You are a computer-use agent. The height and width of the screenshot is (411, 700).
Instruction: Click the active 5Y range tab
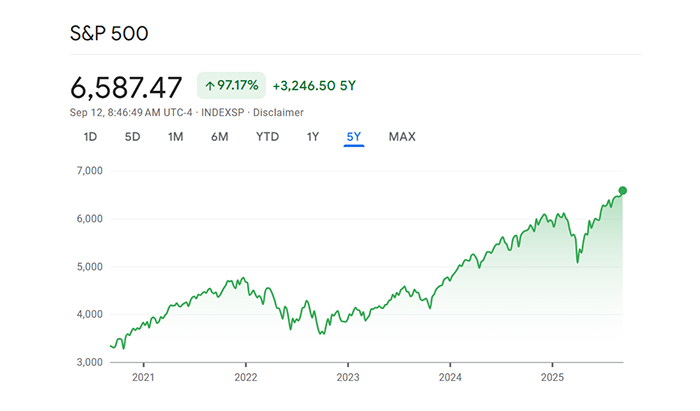pos(354,137)
